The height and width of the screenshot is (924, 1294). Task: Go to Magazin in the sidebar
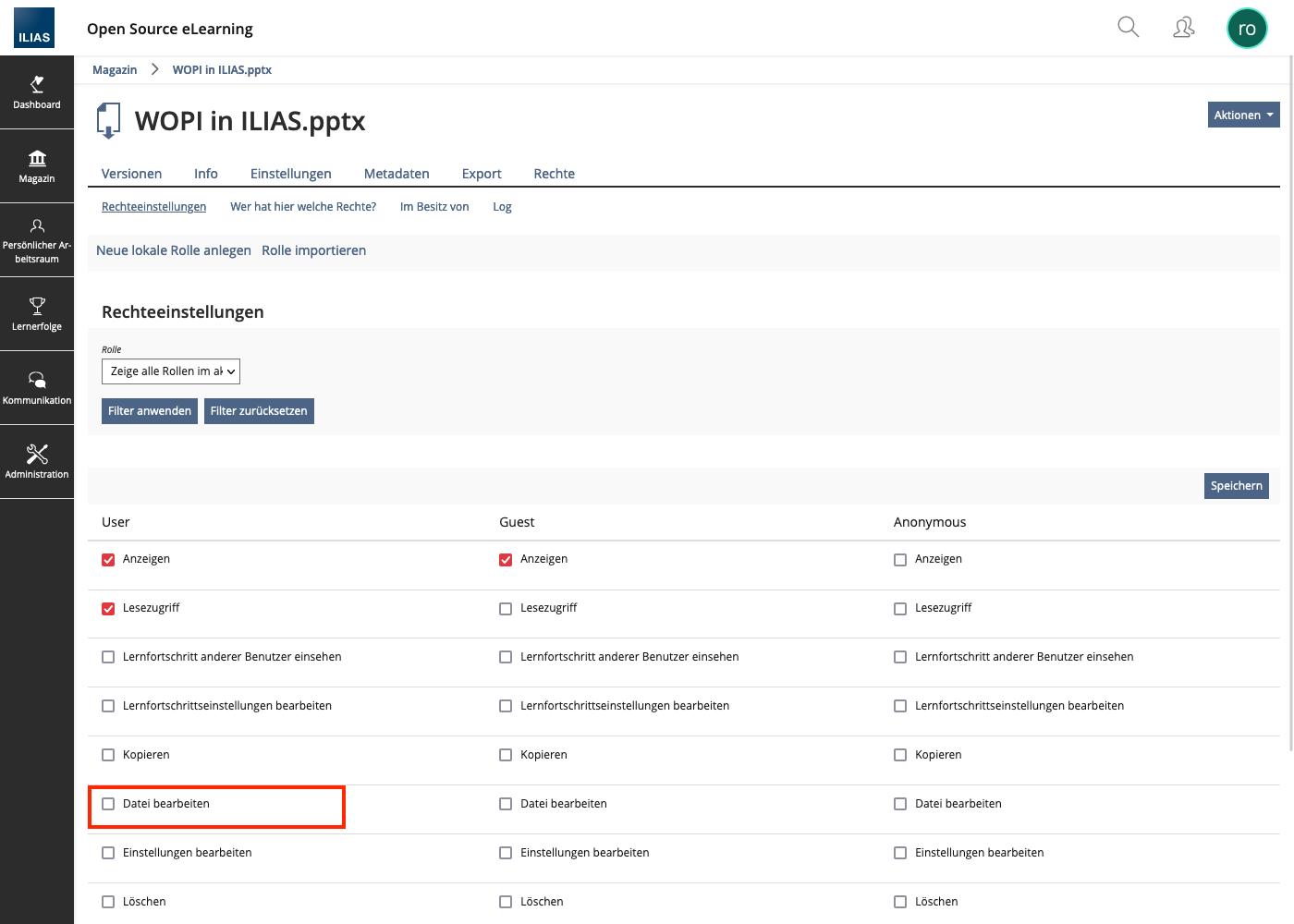(37, 166)
